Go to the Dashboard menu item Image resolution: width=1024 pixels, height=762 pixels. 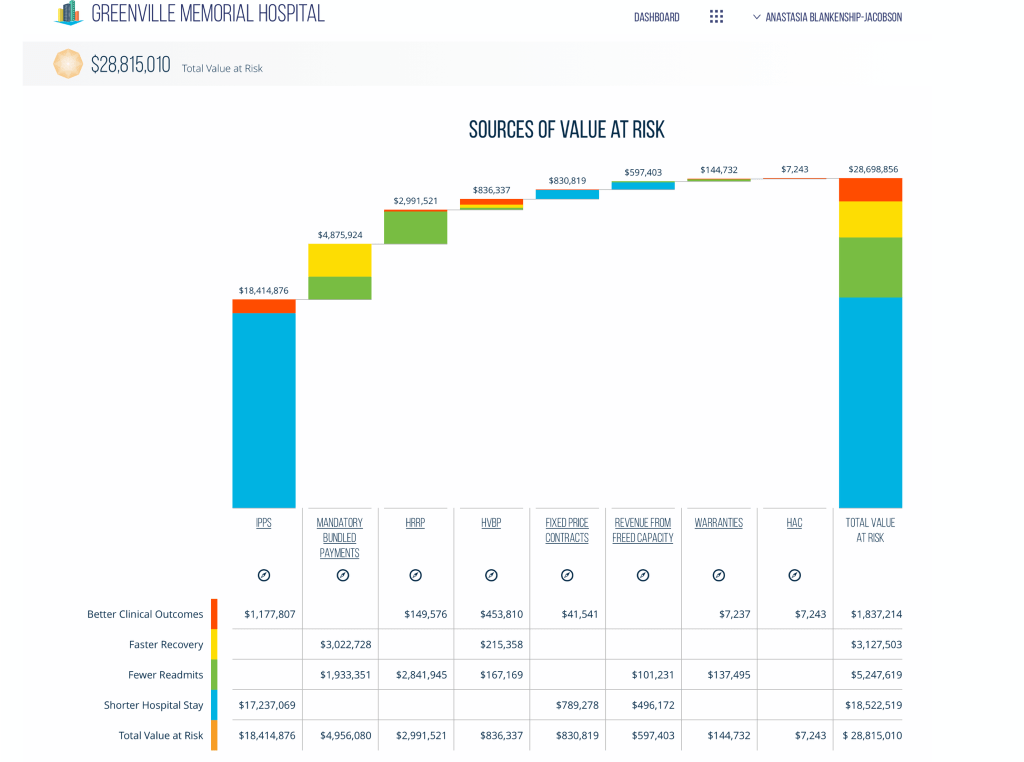coord(656,17)
